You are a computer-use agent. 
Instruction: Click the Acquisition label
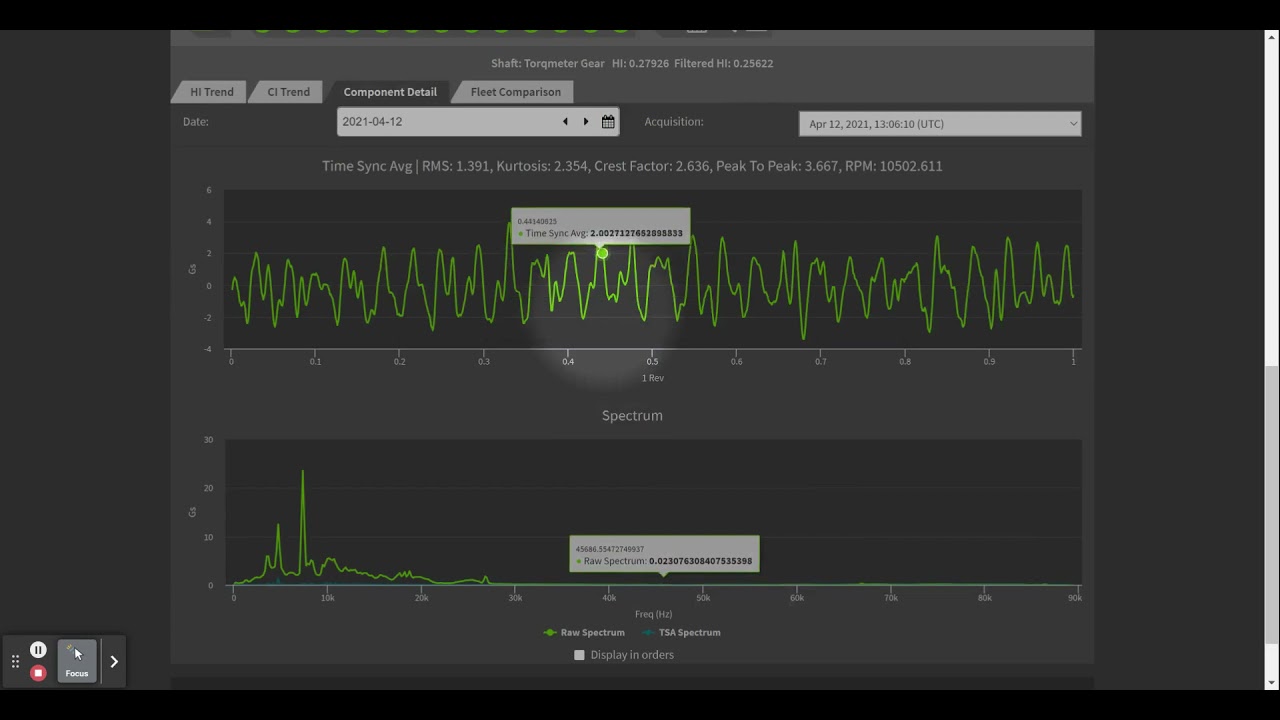[x=674, y=122]
